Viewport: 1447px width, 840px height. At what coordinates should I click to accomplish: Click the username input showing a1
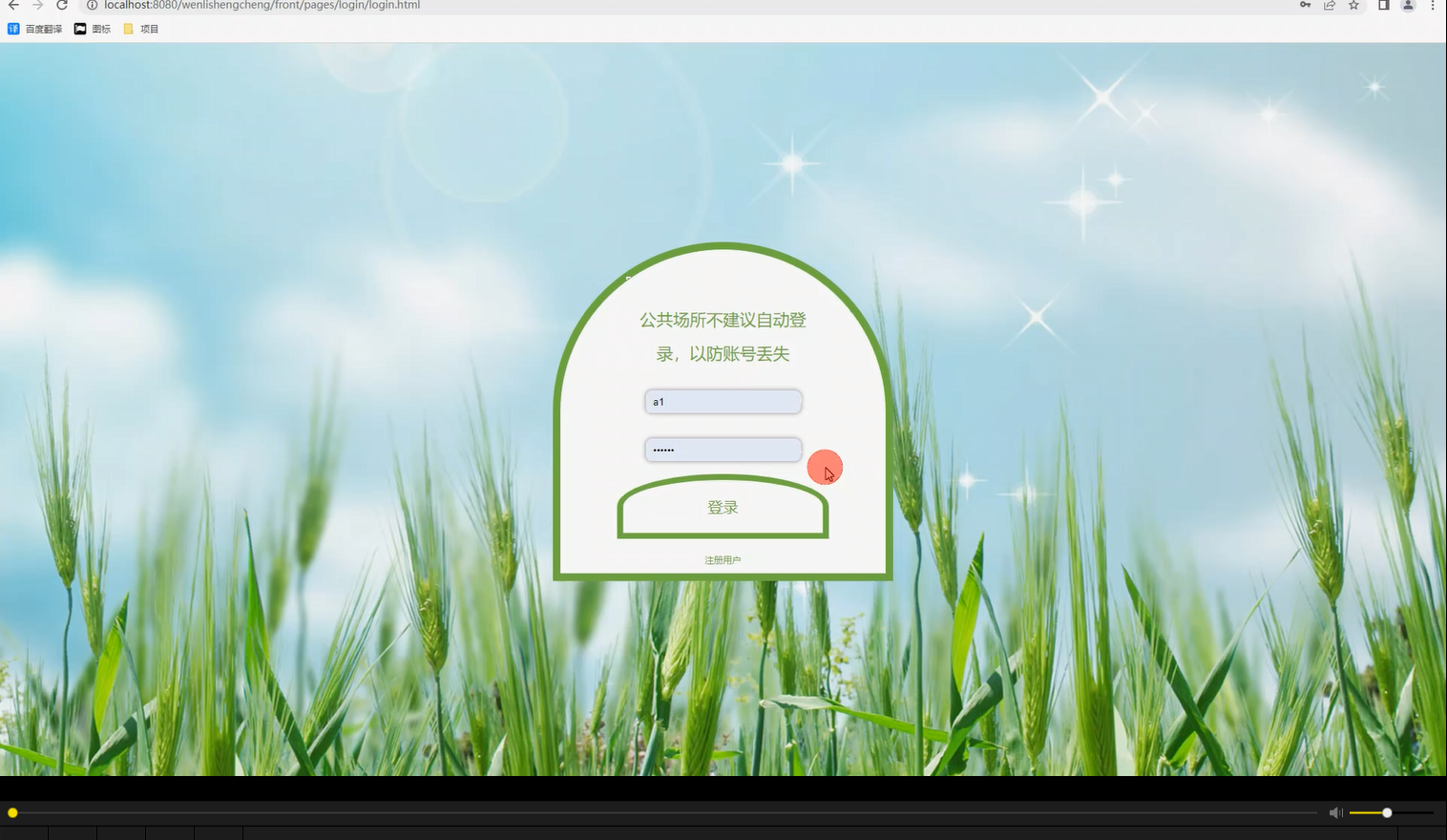722,401
